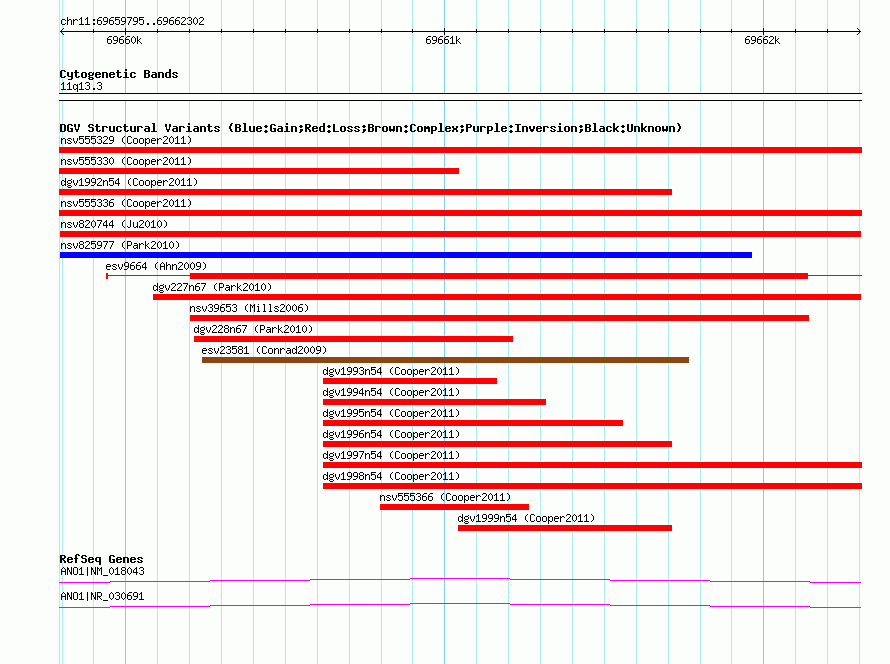Click the 69661k ruler tick label
Viewport: 890px width, 664px height.
point(443,40)
